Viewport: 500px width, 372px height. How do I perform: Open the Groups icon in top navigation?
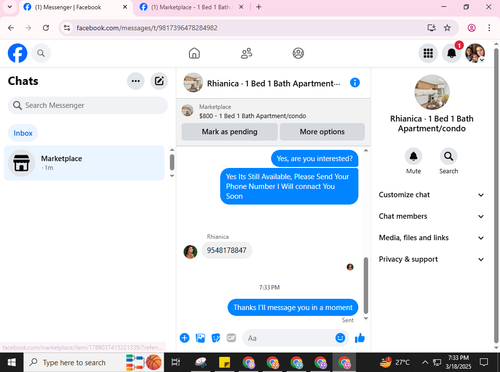[x=298, y=53]
